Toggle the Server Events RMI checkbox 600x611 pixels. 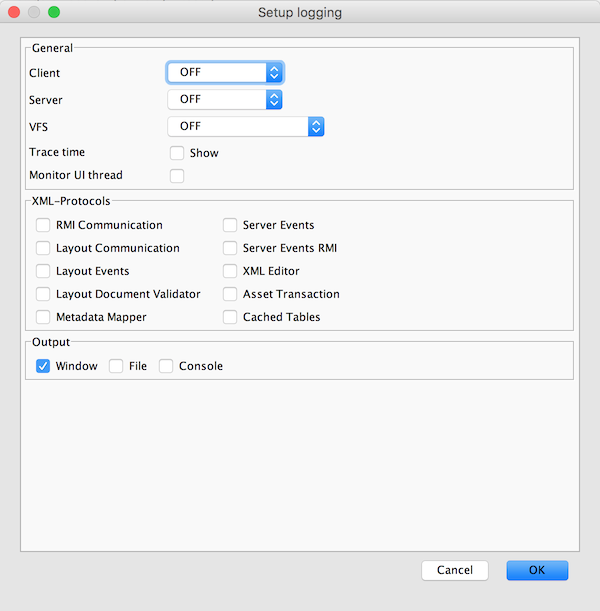tap(230, 248)
